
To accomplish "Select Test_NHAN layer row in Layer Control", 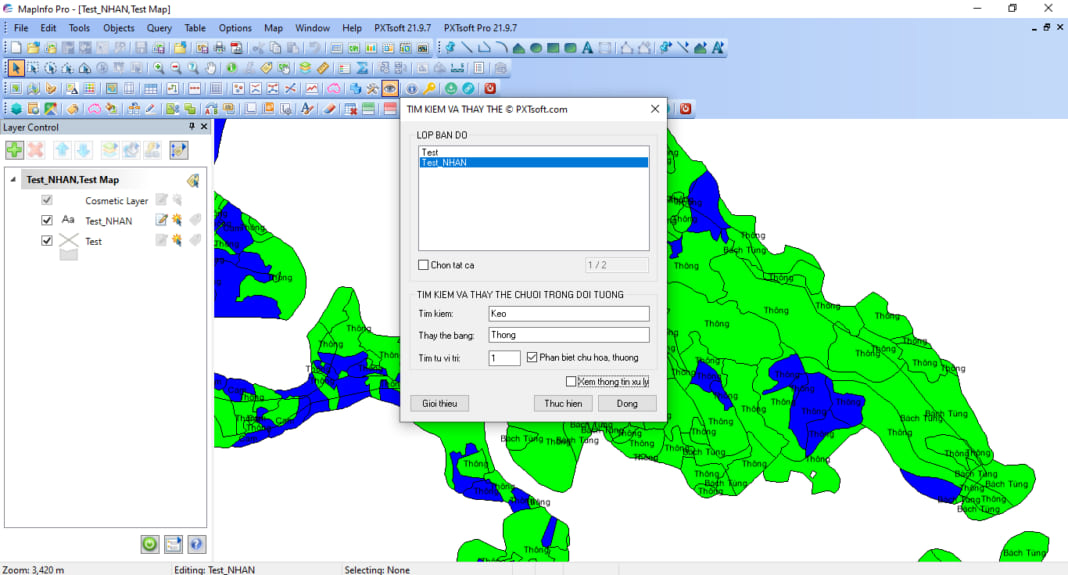I will 108,221.
